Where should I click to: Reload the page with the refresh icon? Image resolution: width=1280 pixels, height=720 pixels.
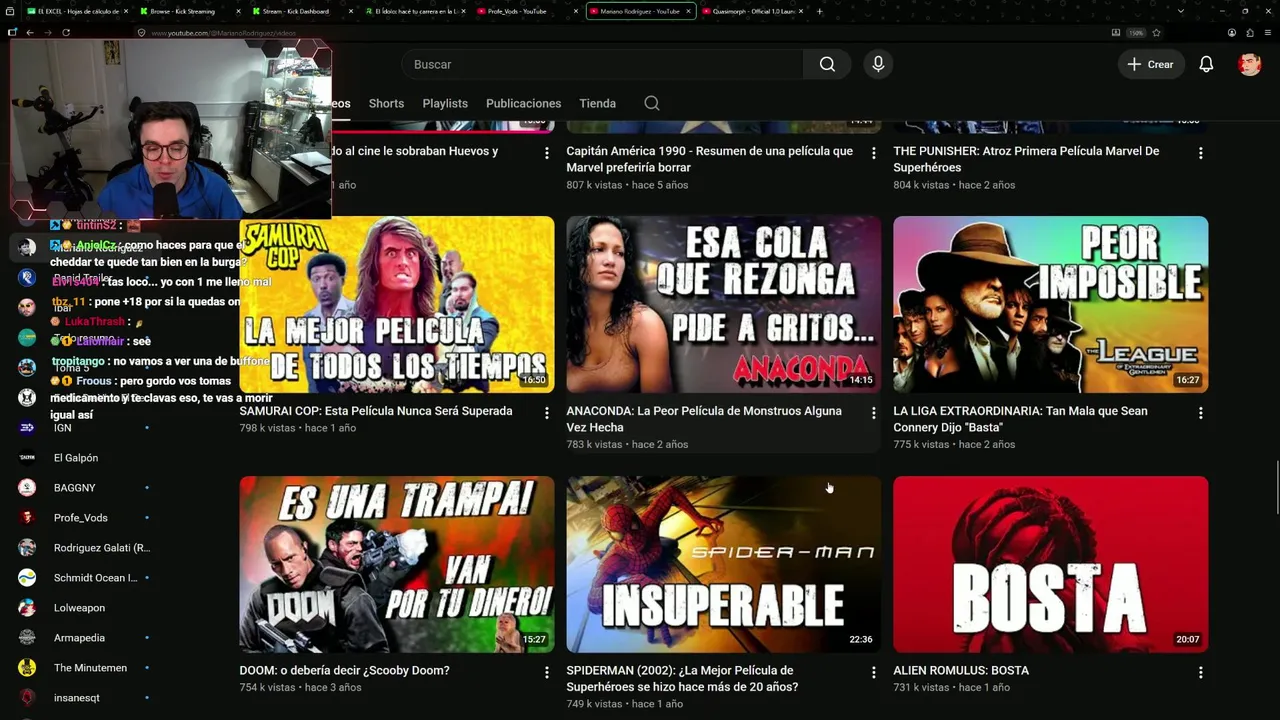pyautogui.click(x=66, y=32)
